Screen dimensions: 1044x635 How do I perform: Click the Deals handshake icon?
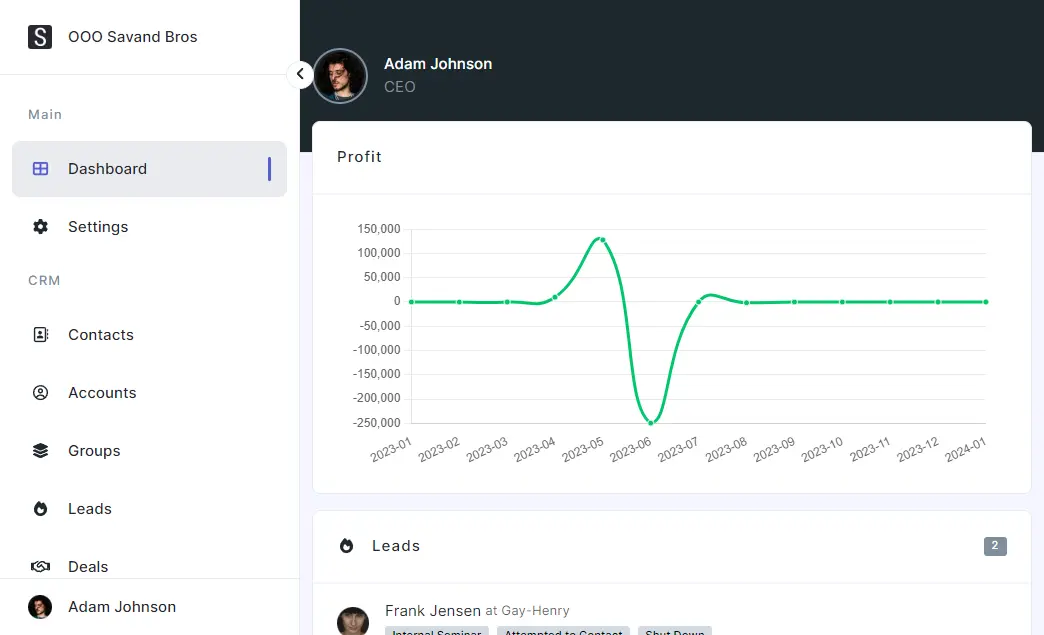(x=41, y=566)
